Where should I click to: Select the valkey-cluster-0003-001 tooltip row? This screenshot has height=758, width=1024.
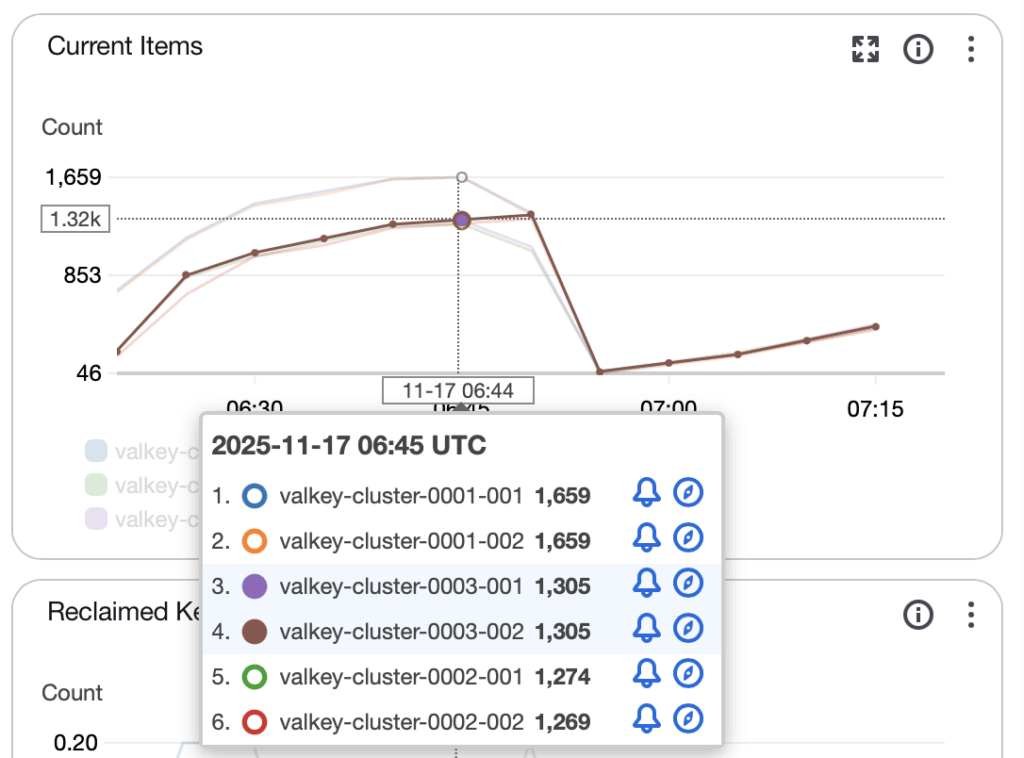coord(401,586)
